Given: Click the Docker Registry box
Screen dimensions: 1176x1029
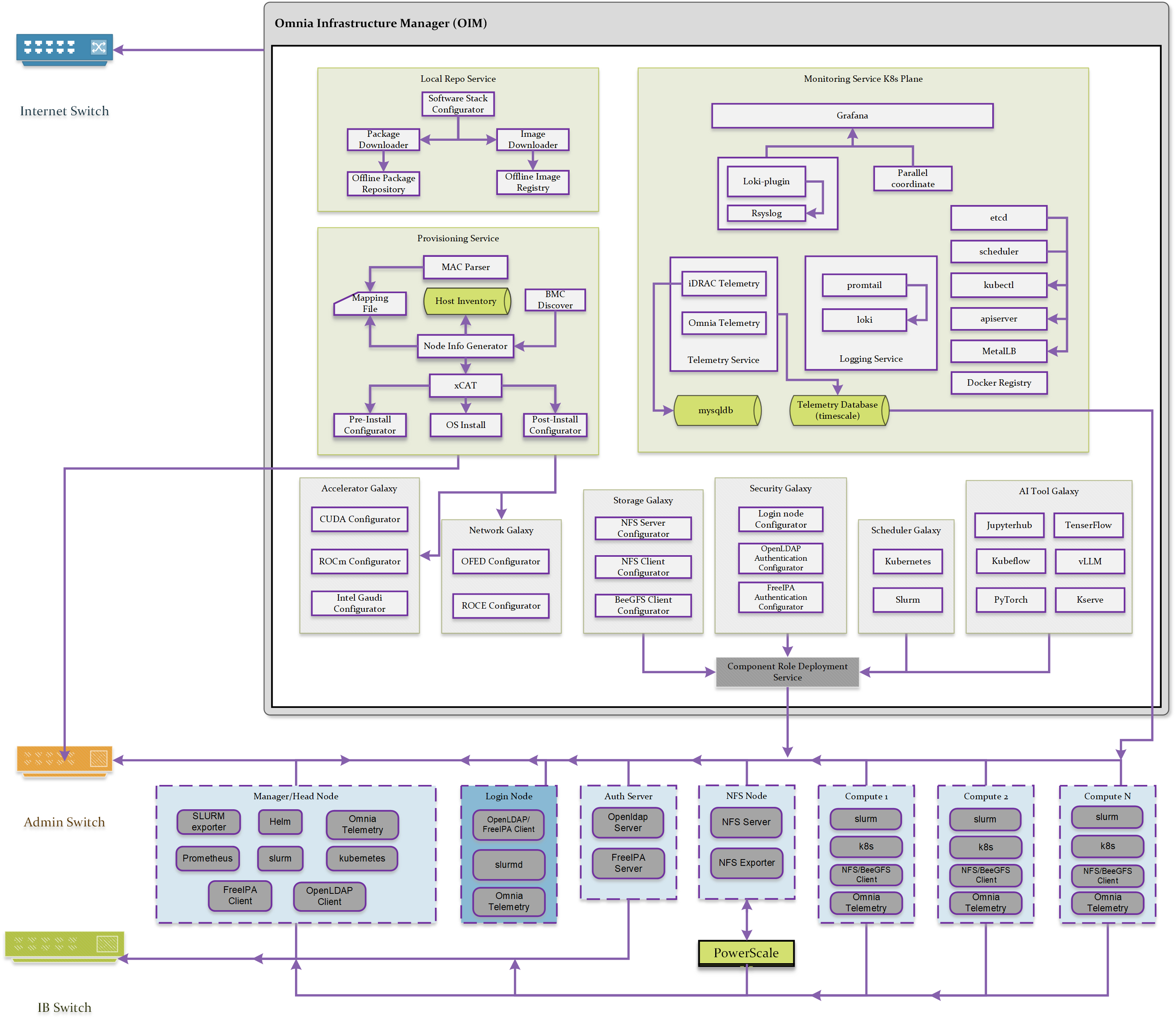Looking at the screenshot, I should click(x=999, y=382).
